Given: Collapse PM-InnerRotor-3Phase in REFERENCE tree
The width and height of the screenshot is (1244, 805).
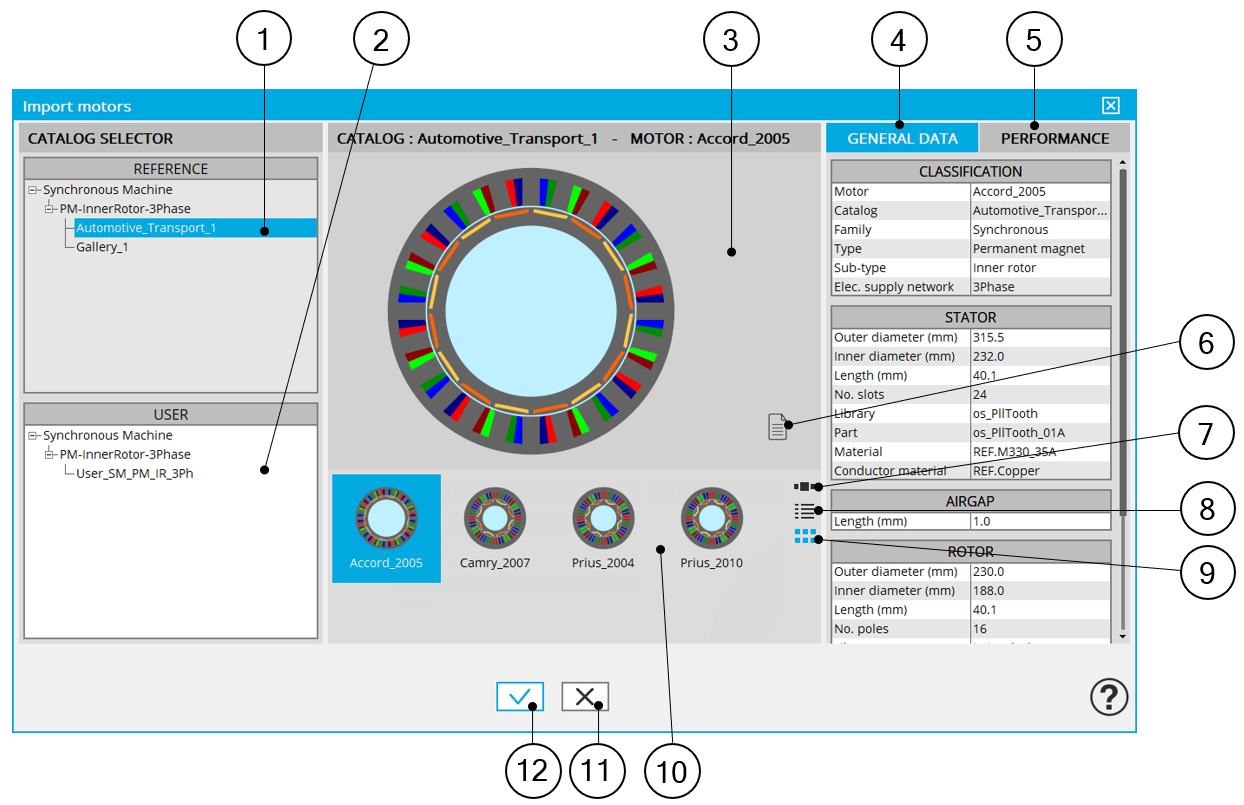Looking at the screenshot, I should pyautogui.click(x=50, y=209).
